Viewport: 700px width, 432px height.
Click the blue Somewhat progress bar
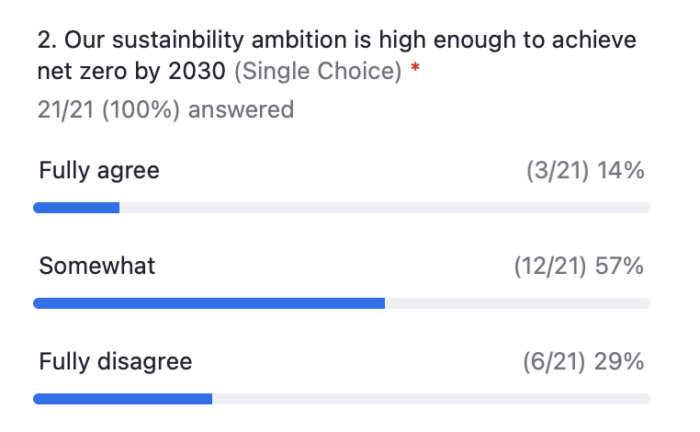(209, 303)
